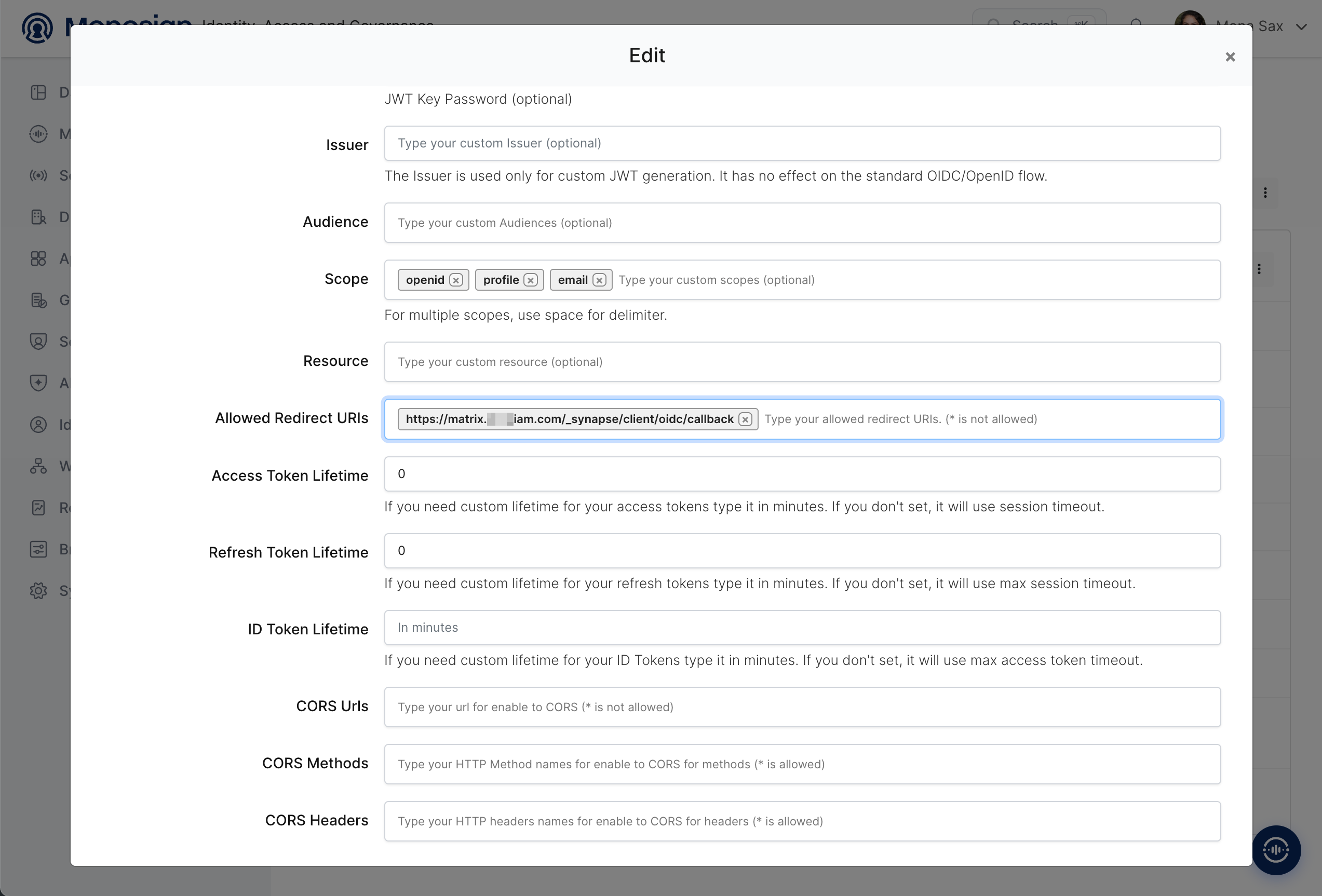Open the Dashboard sidebar icon at the top
The image size is (1322, 896).
point(38,93)
